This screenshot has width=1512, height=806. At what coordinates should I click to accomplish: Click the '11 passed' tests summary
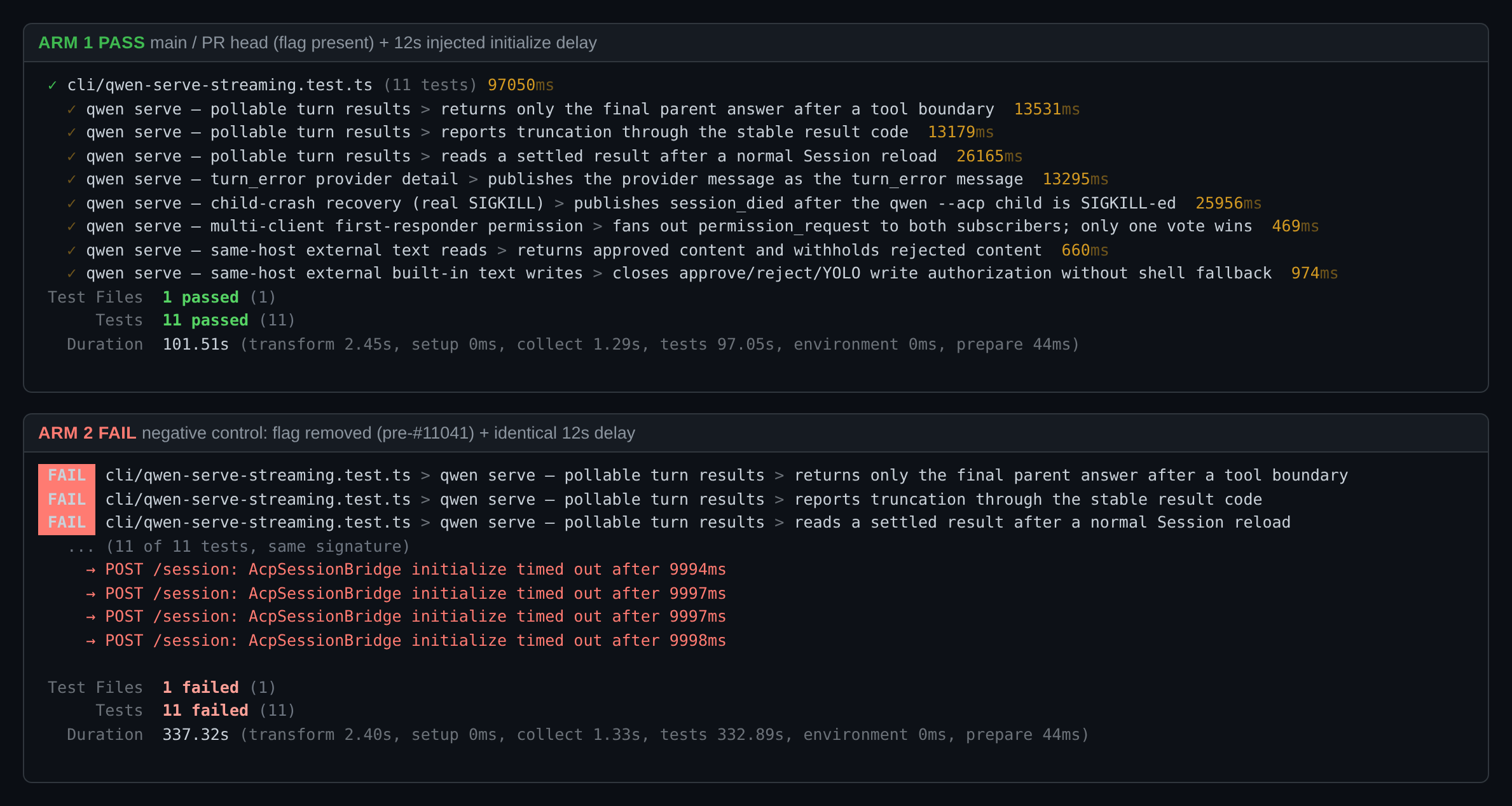205,320
